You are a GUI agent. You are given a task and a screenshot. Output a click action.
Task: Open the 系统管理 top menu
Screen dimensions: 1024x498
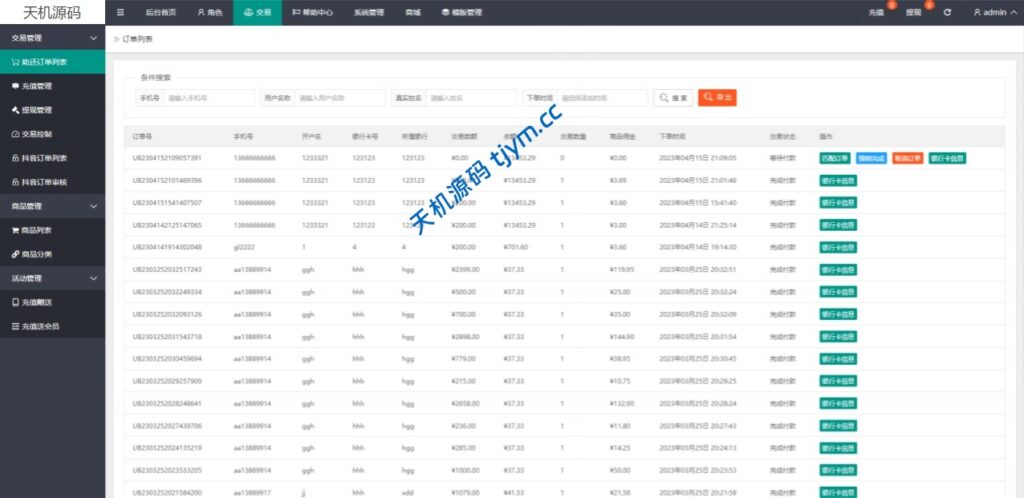(368, 12)
